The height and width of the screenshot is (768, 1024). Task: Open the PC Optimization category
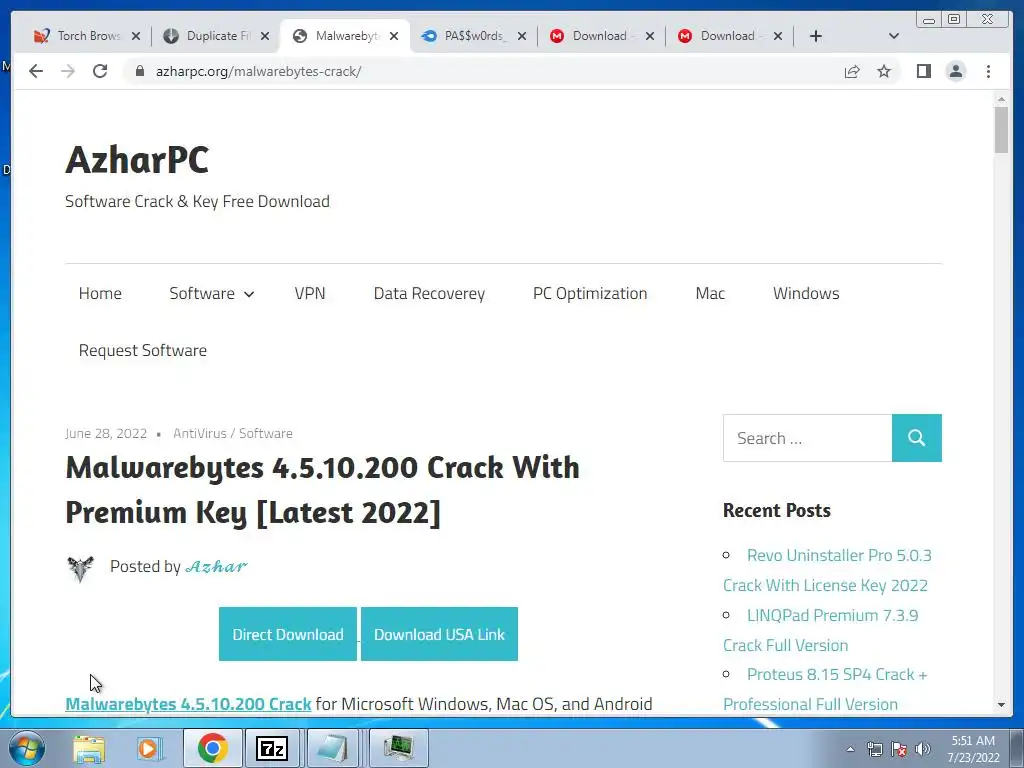pos(590,293)
